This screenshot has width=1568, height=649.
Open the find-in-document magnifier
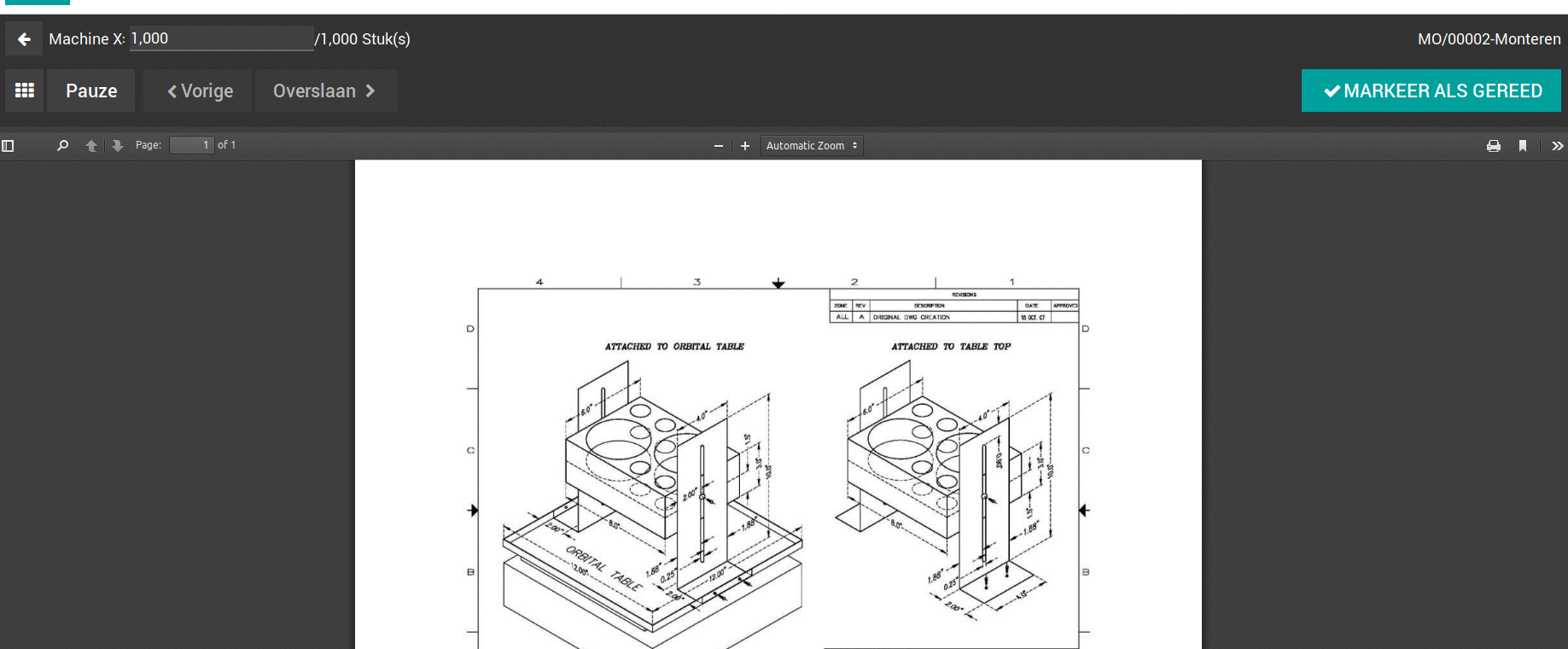62,146
